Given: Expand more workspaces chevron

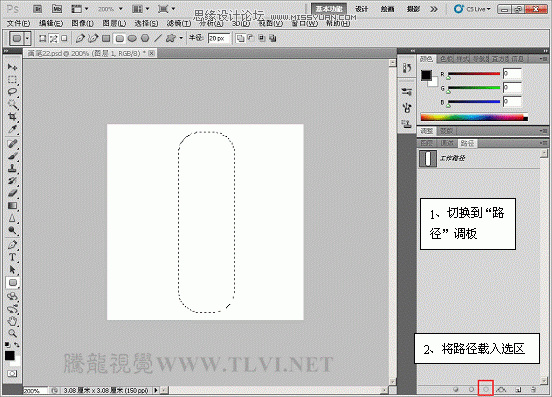Looking at the screenshot, I should pyautogui.click(x=434, y=9).
